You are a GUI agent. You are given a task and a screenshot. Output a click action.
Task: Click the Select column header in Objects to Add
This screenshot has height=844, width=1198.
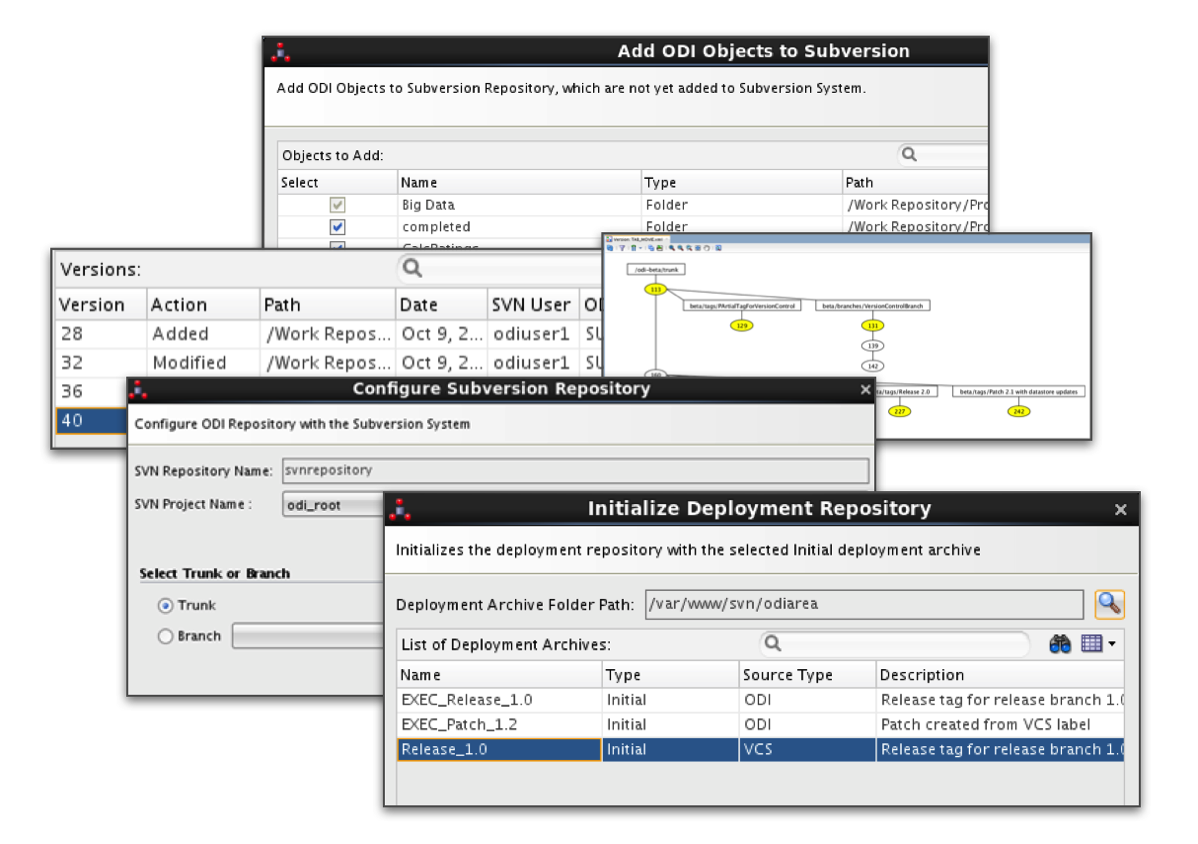pos(337,183)
